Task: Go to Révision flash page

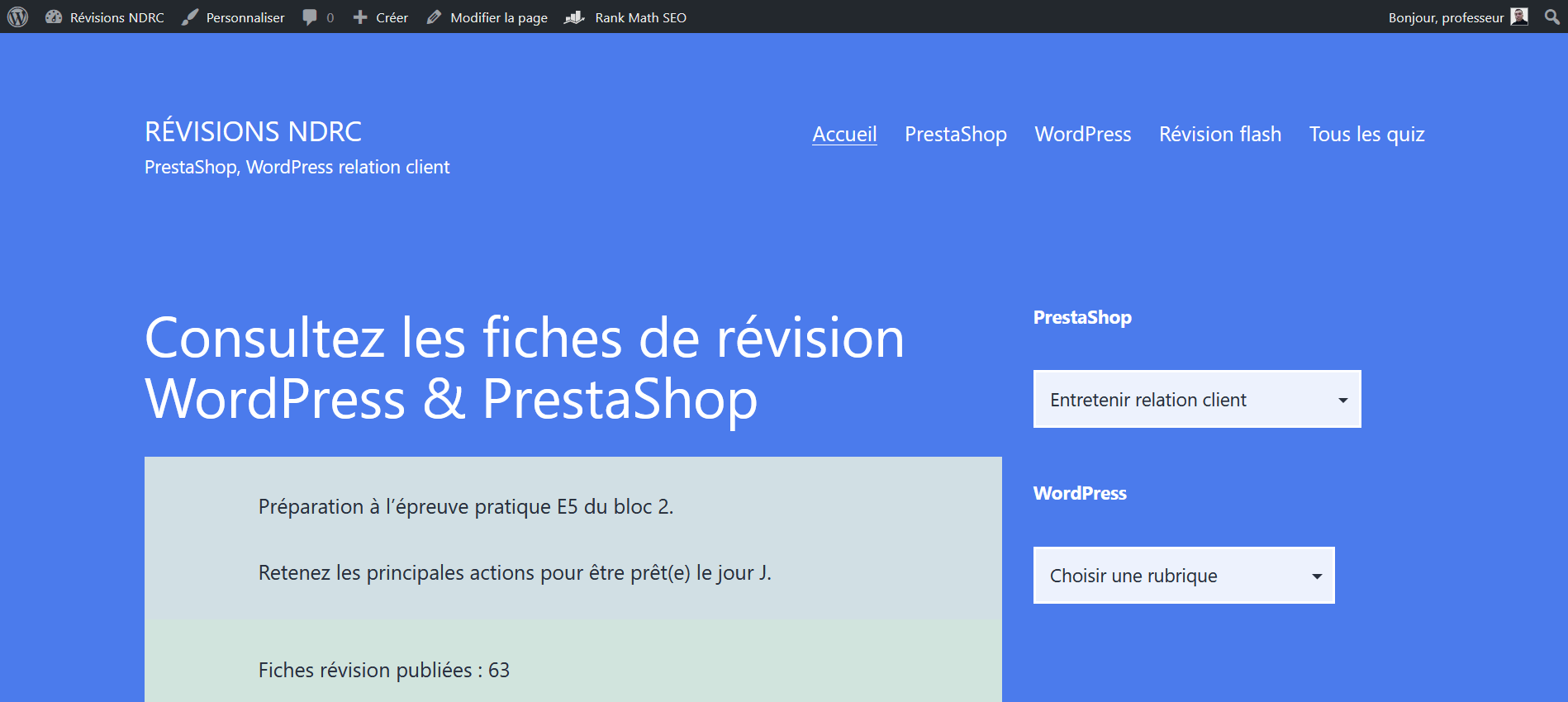Action: (1220, 134)
